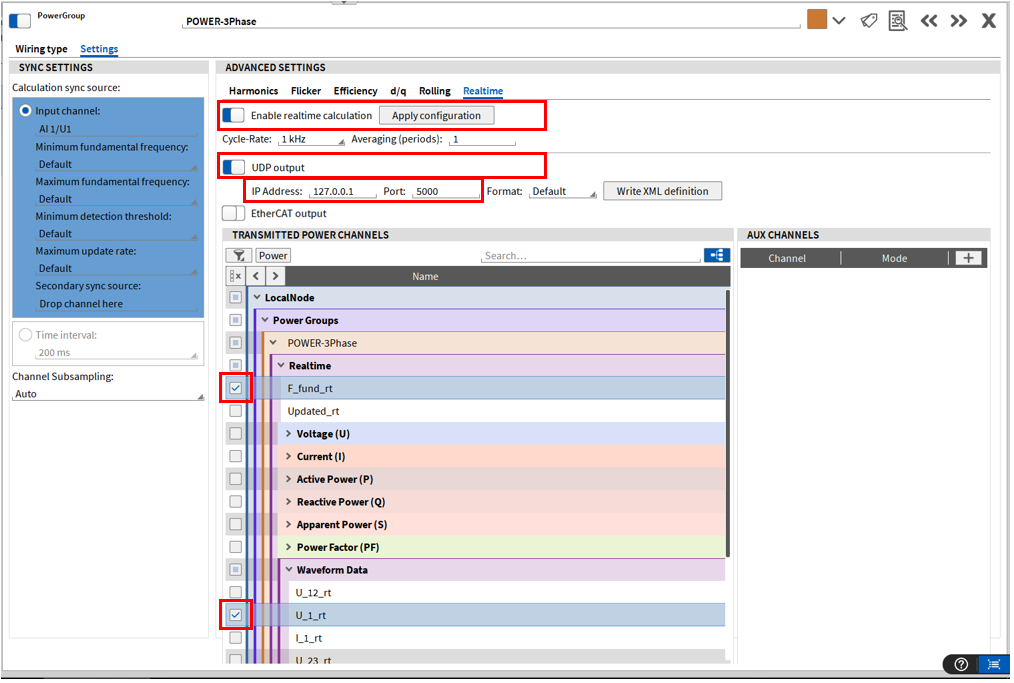Collapse the Realtime node

(281, 365)
